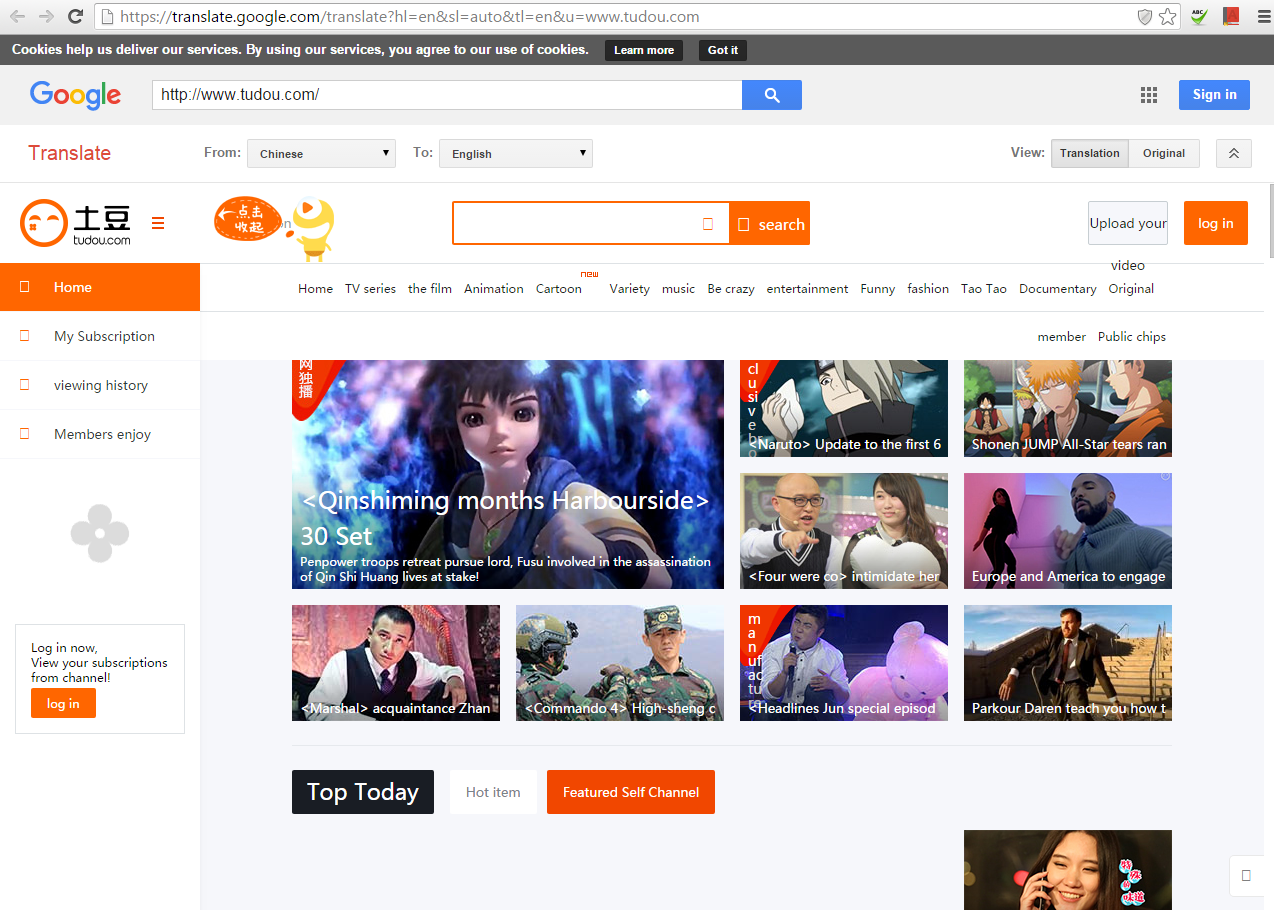Screen dimensions: 1274x910
Task: Open My Subscription in the sidebar
Action: click(x=104, y=336)
